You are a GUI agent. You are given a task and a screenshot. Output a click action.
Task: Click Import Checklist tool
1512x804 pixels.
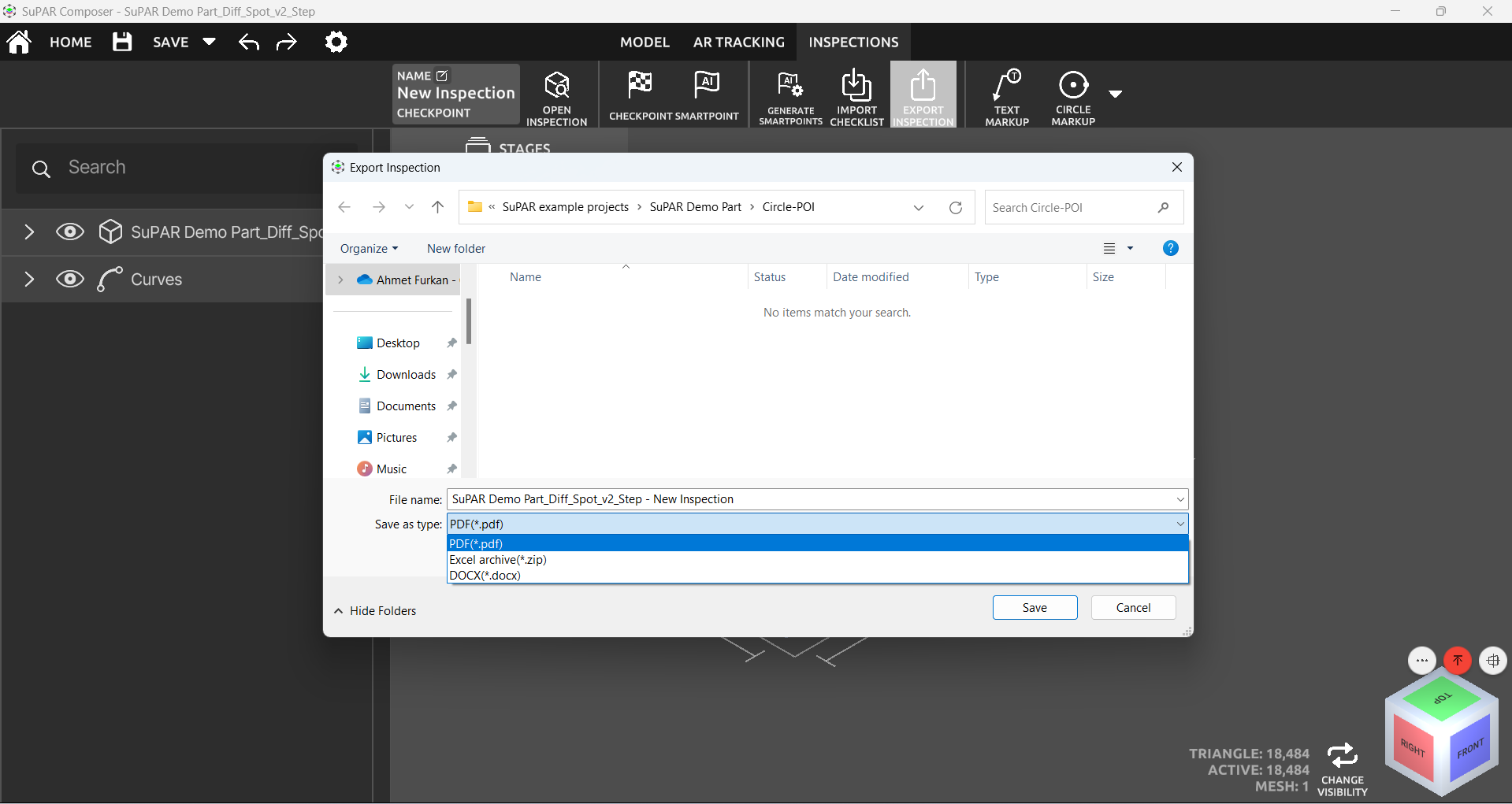click(x=856, y=97)
